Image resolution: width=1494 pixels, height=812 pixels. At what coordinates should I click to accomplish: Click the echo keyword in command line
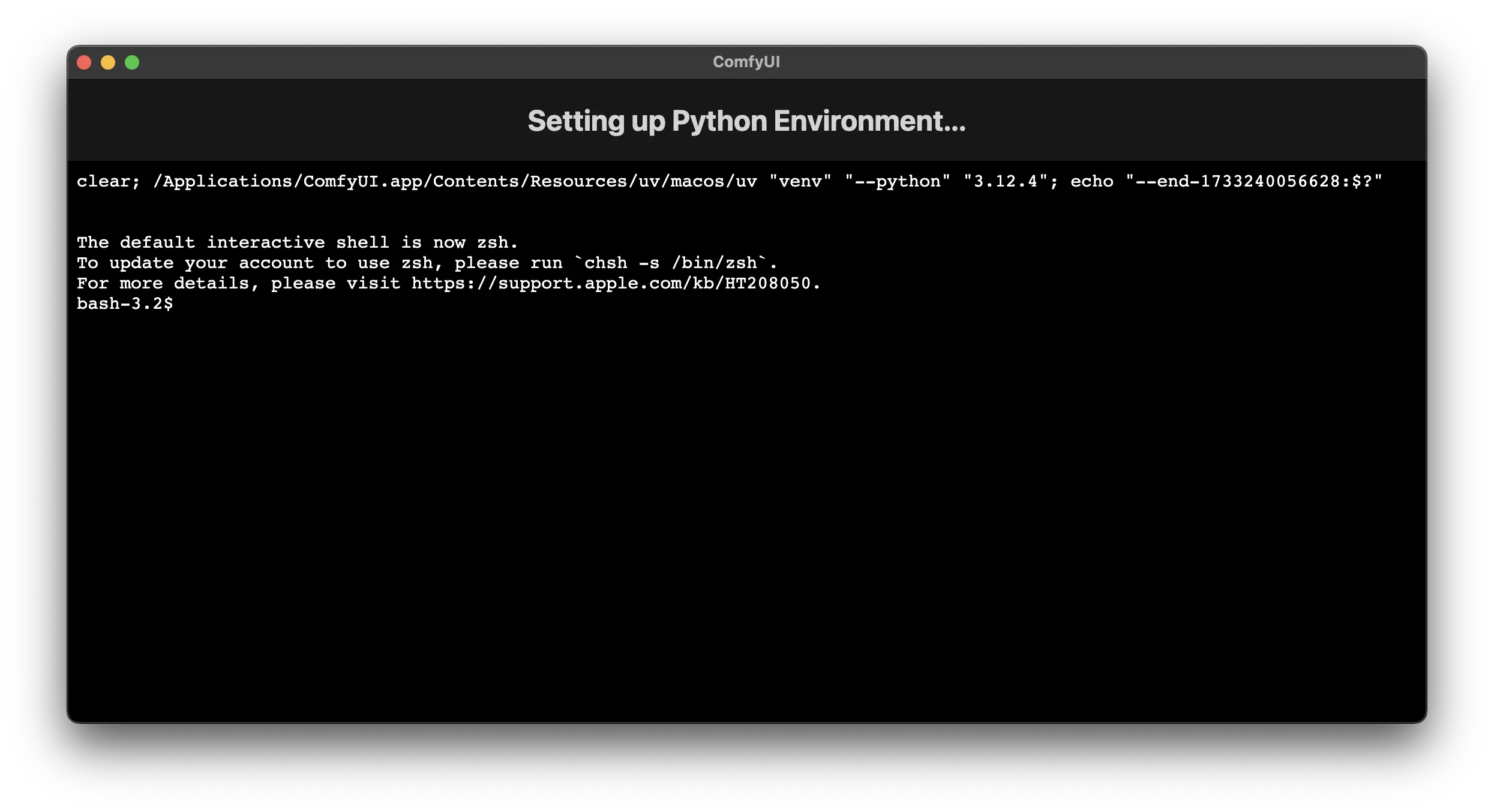pos(1091,181)
